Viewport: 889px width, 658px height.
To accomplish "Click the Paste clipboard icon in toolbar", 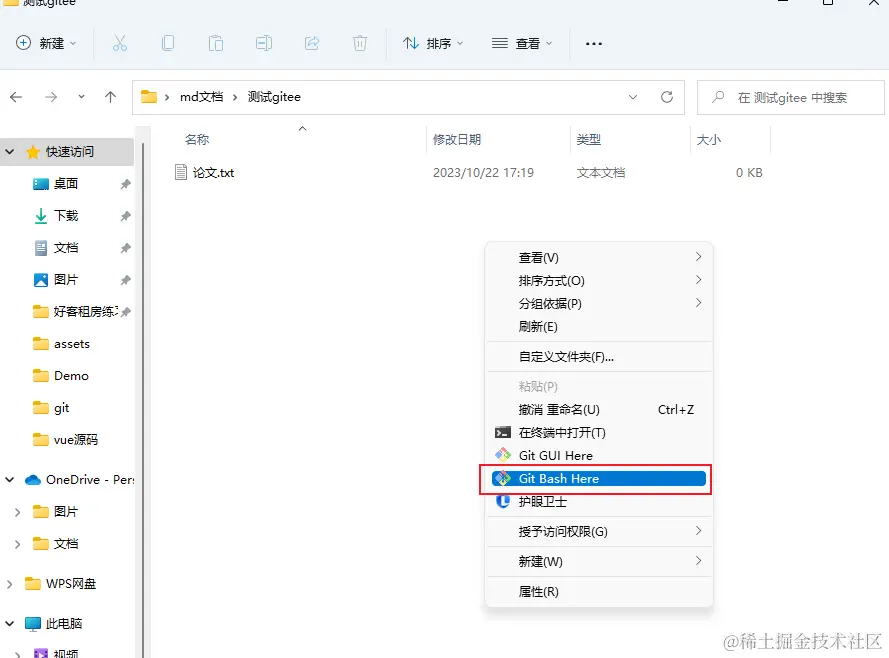I will (x=215, y=43).
